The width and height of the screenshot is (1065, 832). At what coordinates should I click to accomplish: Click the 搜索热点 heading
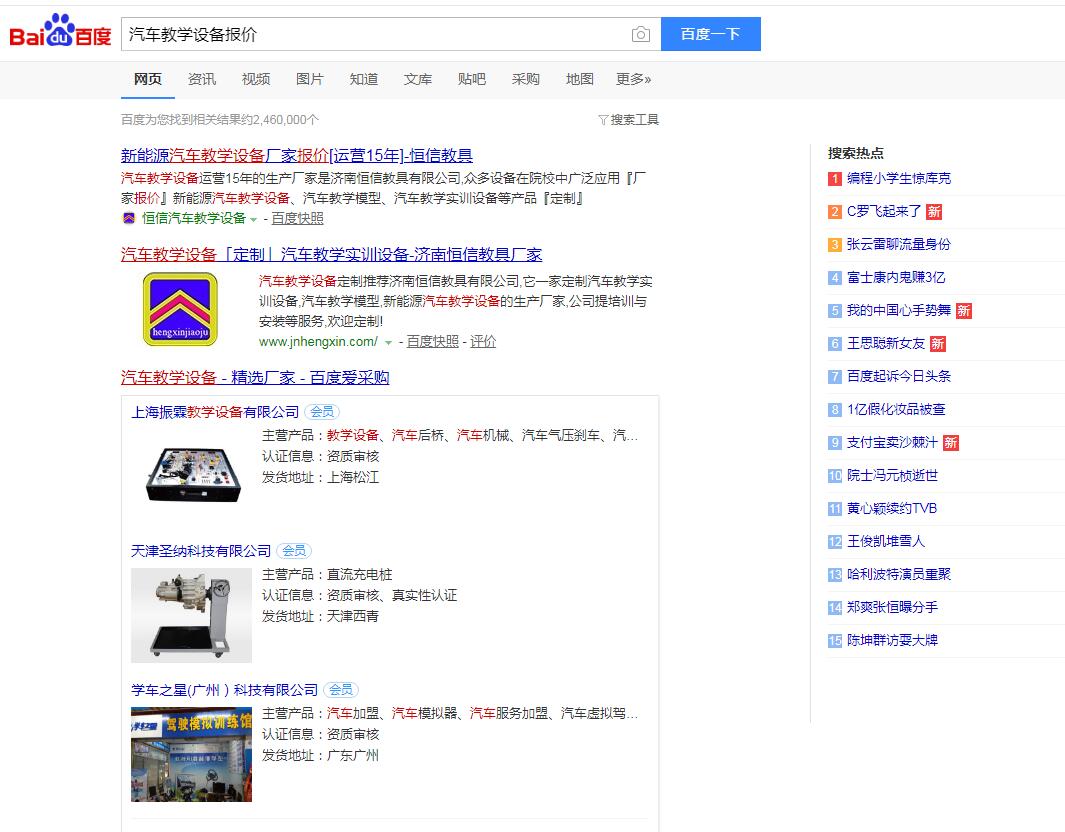855,153
